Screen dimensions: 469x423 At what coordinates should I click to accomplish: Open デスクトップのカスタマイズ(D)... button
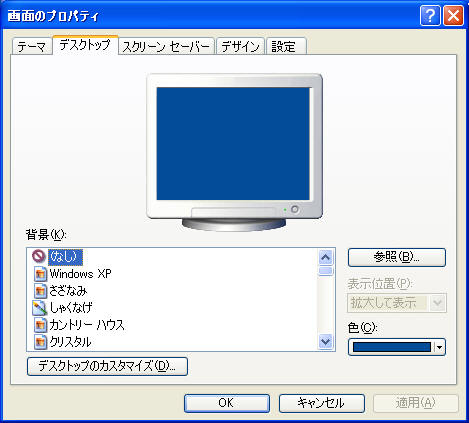[x=107, y=366]
